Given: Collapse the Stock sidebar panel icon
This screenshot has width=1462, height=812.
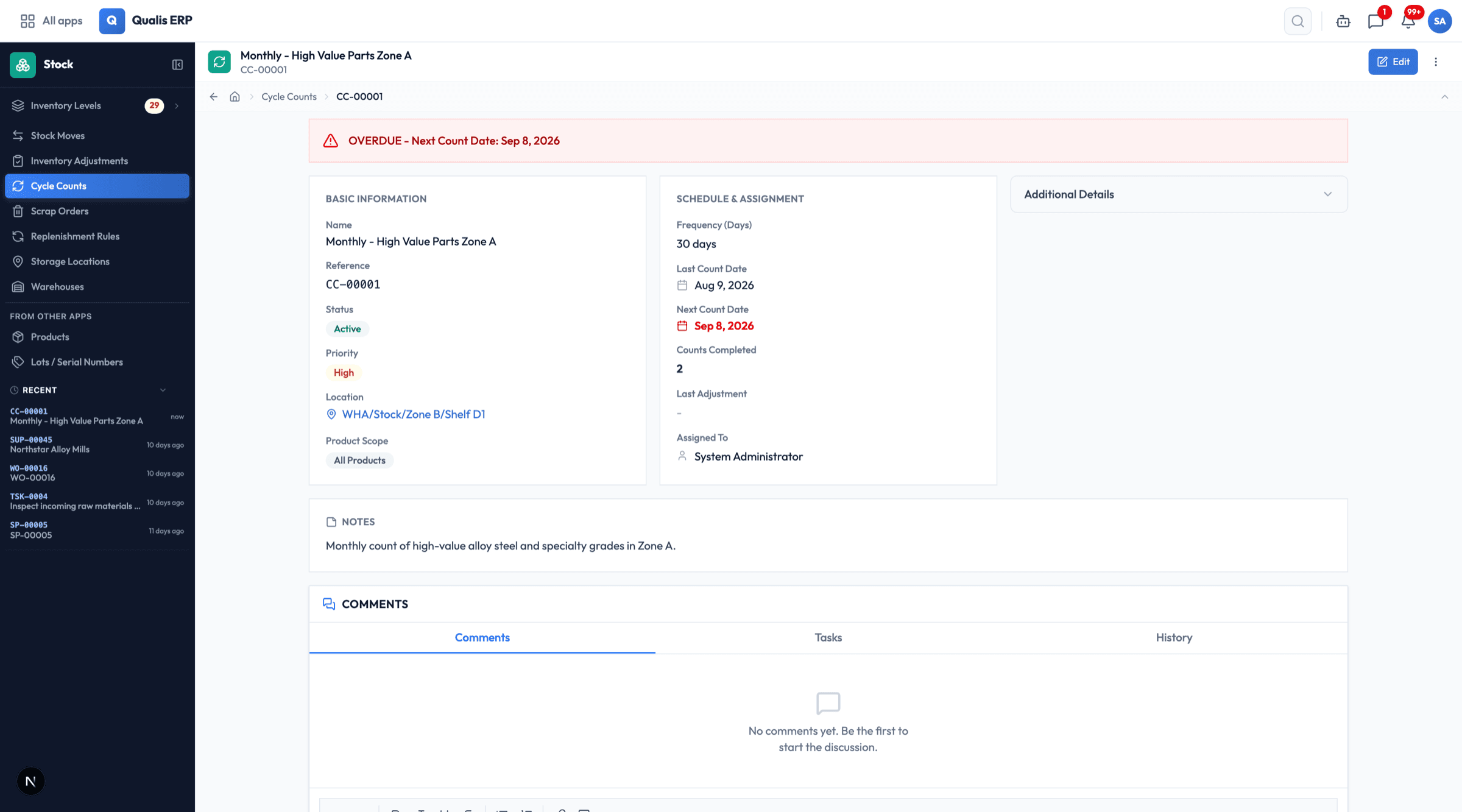Looking at the screenshot, I should pyautogui.click(x=177, y=65).
